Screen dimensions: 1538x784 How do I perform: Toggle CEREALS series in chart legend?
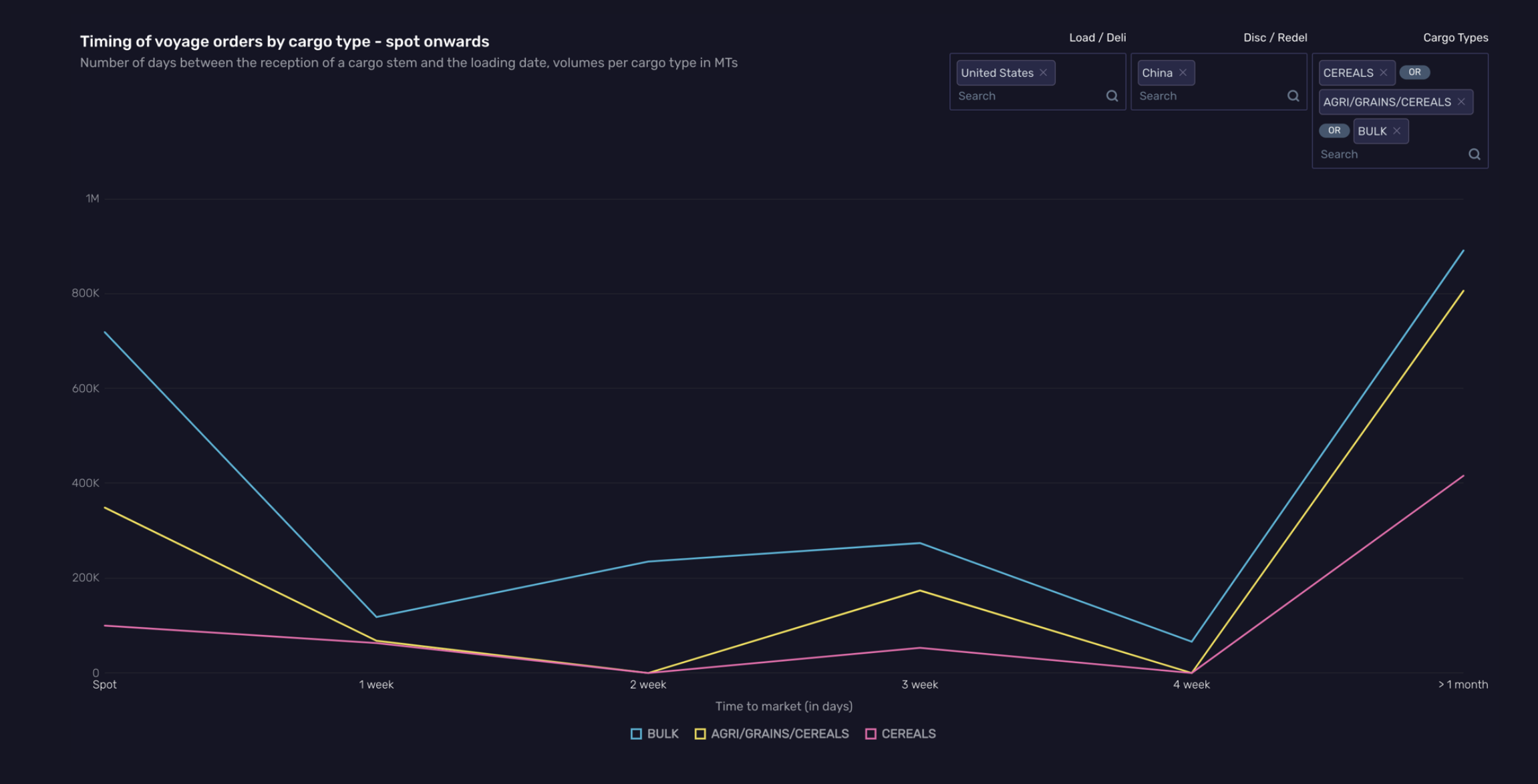click(x=908, y=734)
